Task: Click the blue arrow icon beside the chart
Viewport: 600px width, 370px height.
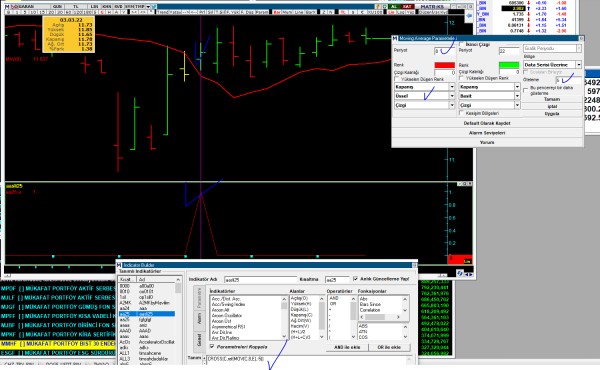Action: click(x=469, y=15)
